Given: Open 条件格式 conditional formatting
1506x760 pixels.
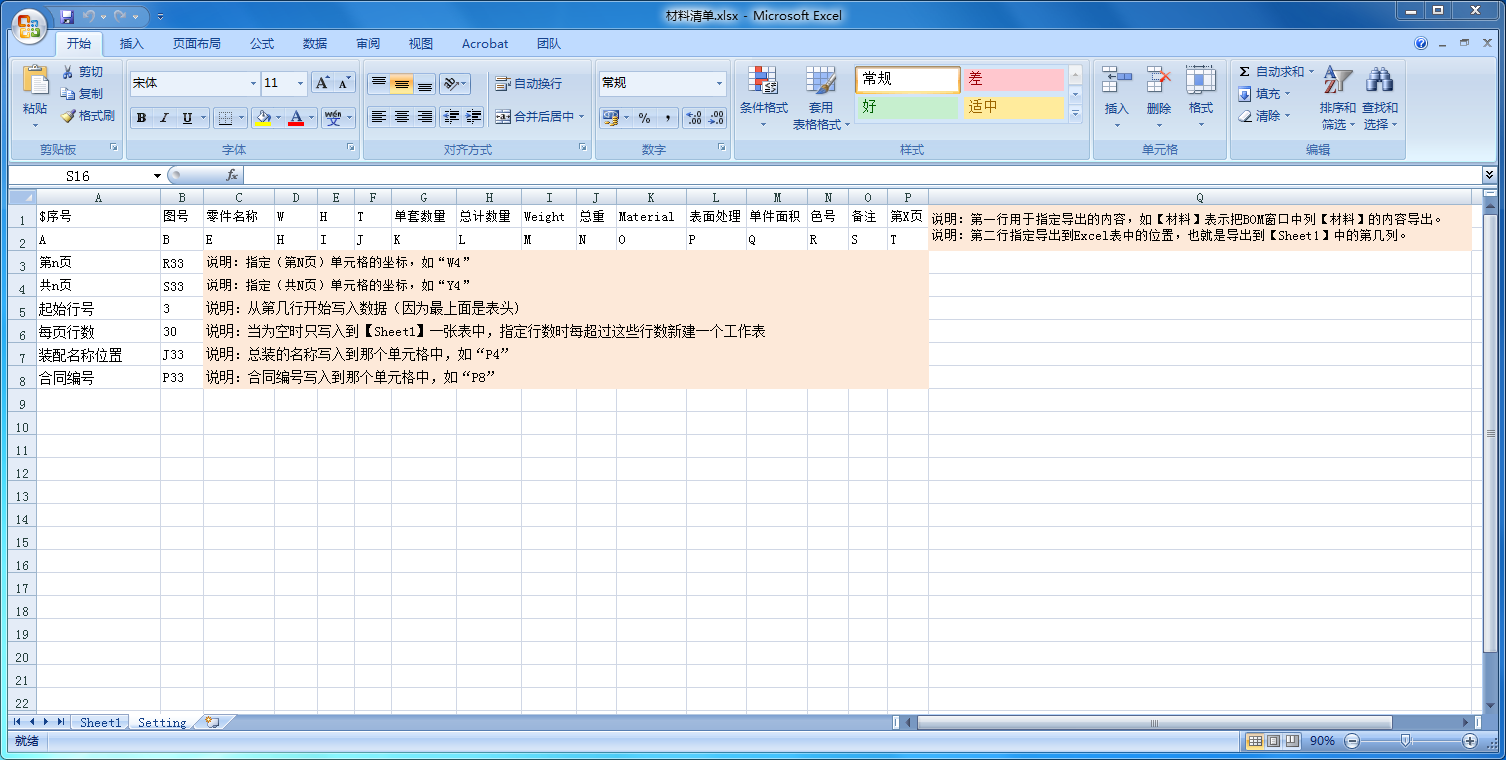Looking at the screenshot, I should [x=764, y=97].
